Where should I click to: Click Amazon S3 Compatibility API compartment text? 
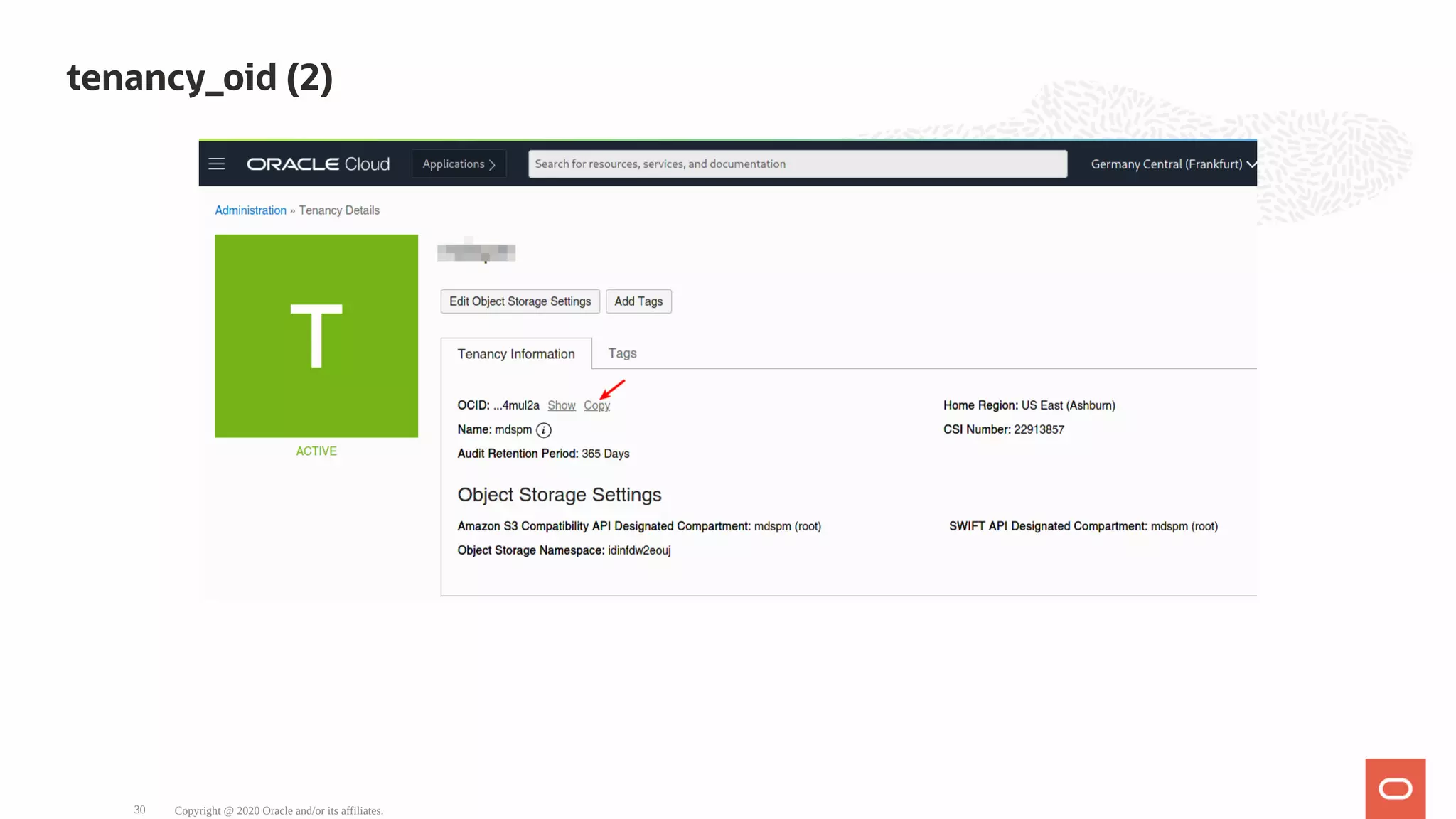639,526
